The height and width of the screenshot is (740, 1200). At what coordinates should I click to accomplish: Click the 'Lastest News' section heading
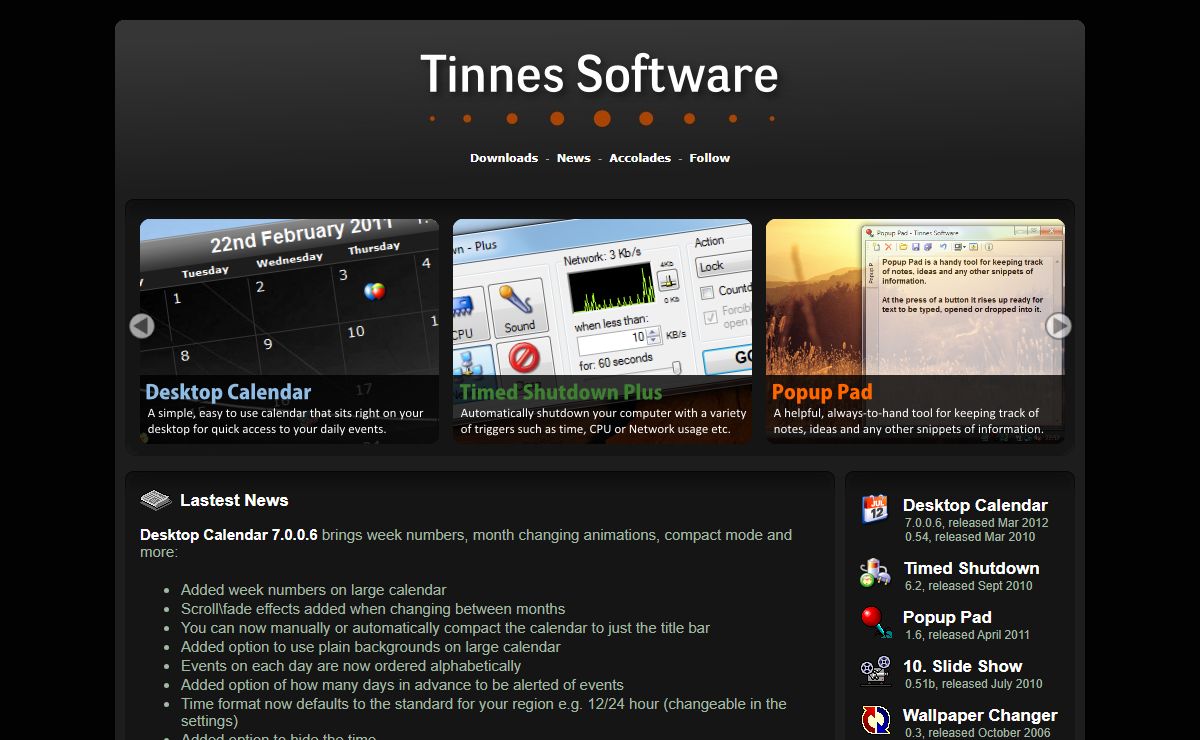[x=234, y=500]
